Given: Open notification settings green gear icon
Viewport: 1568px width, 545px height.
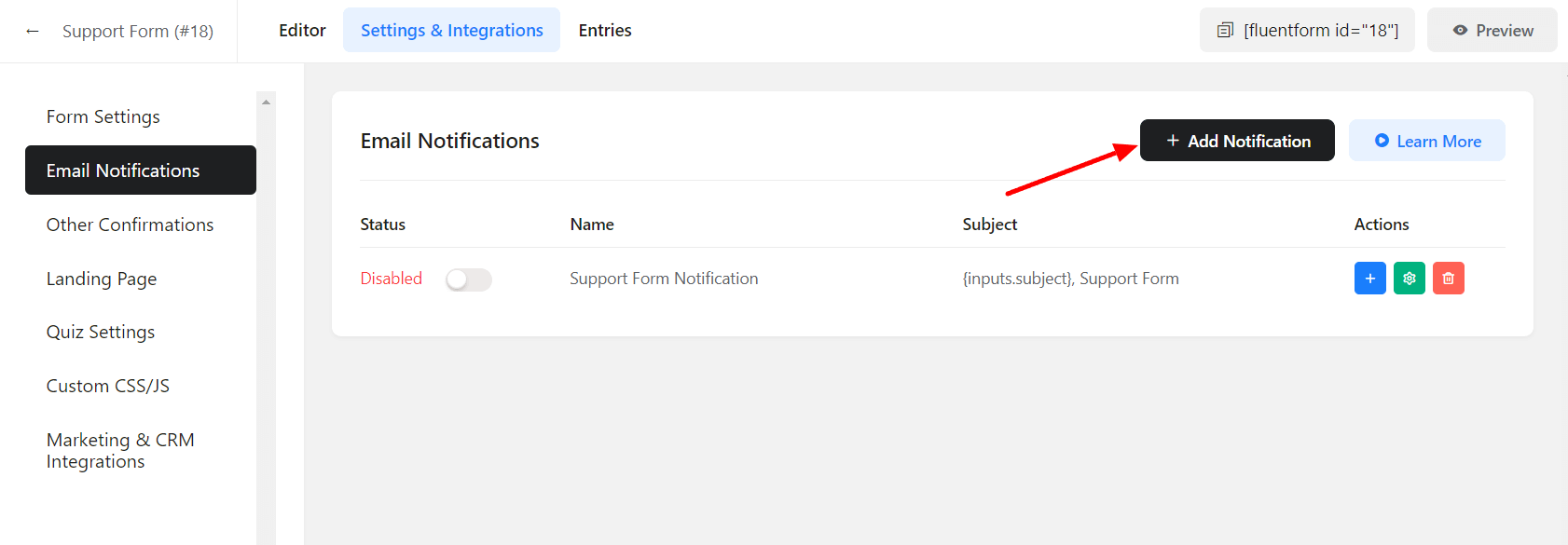Looking at the screenshot, I should [1409, 279].
